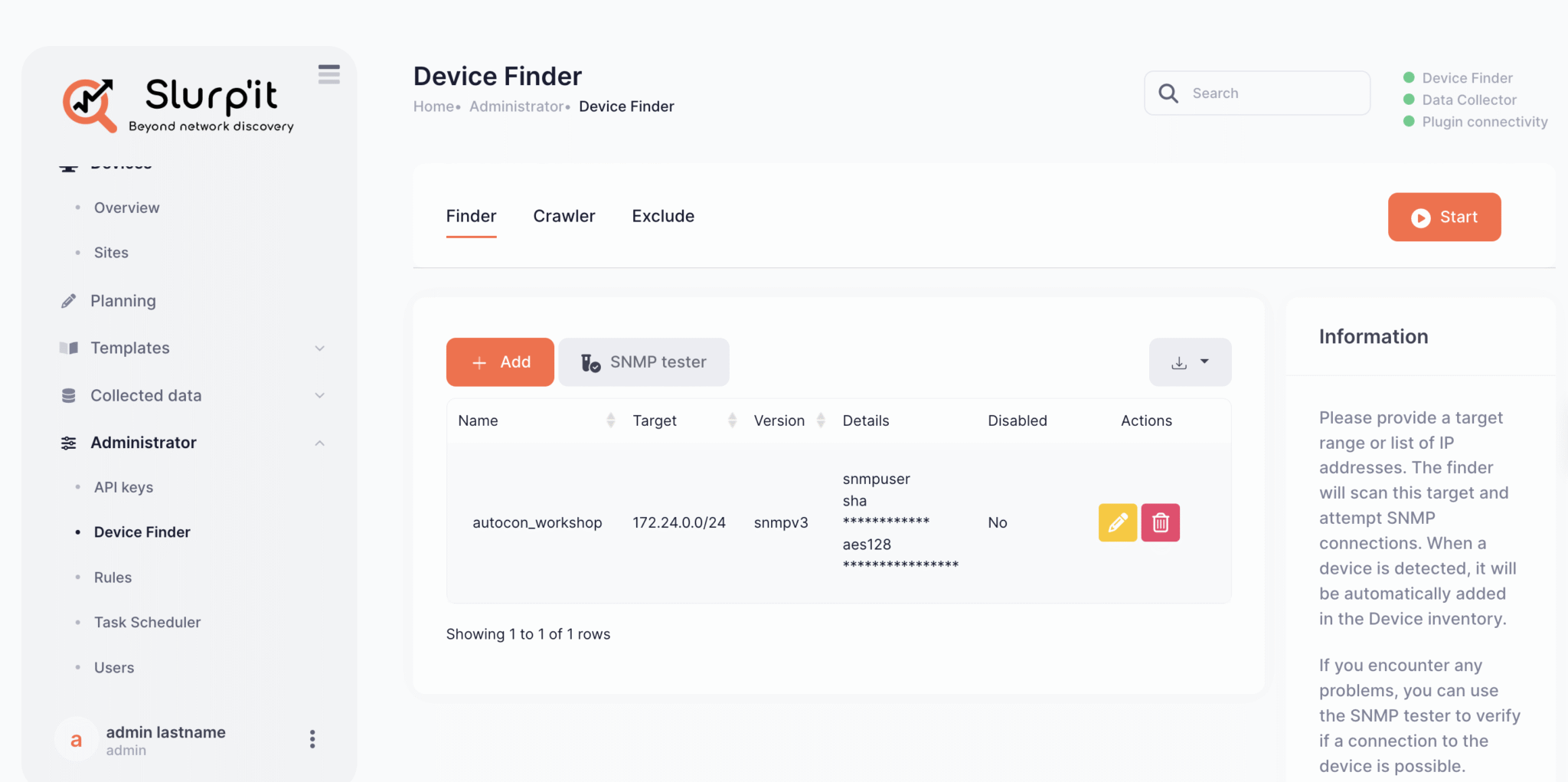
Task: Click the search magnifier icon
Action: [1168, 93]
